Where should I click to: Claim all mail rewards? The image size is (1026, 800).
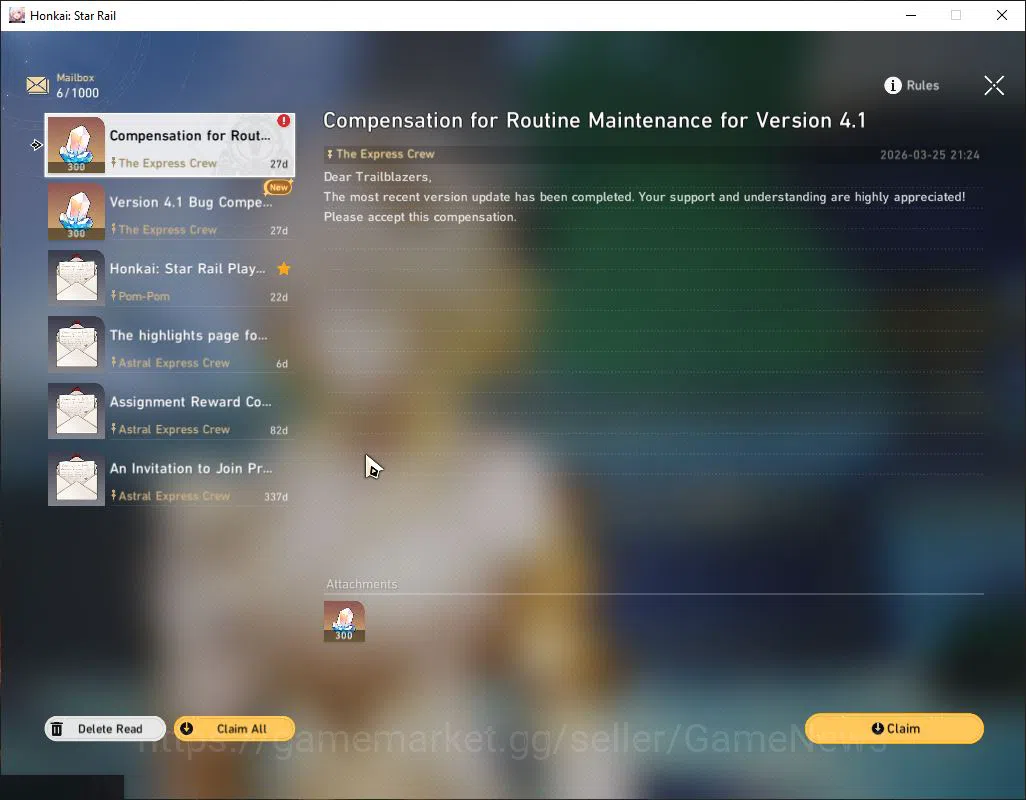(234, 729)
